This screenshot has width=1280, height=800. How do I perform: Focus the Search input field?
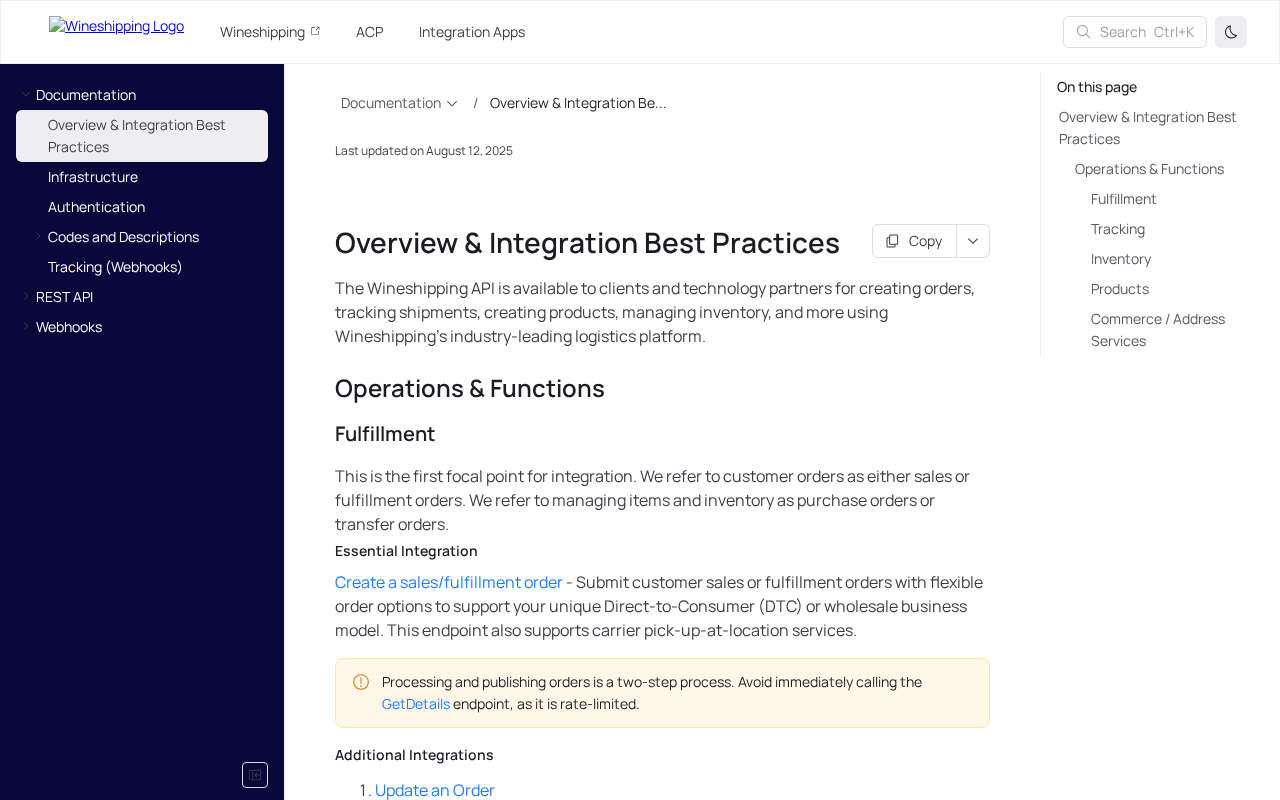[1145, 32]
